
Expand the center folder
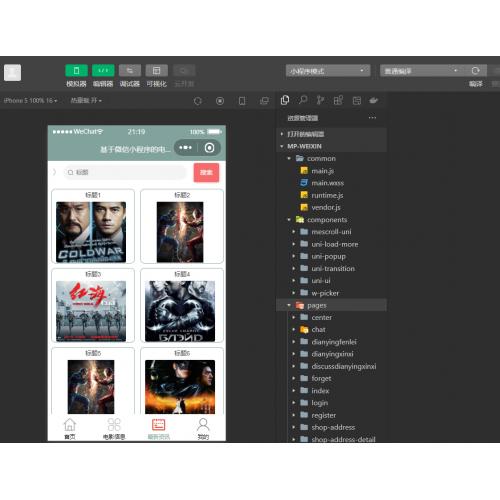tap(332, 317)
